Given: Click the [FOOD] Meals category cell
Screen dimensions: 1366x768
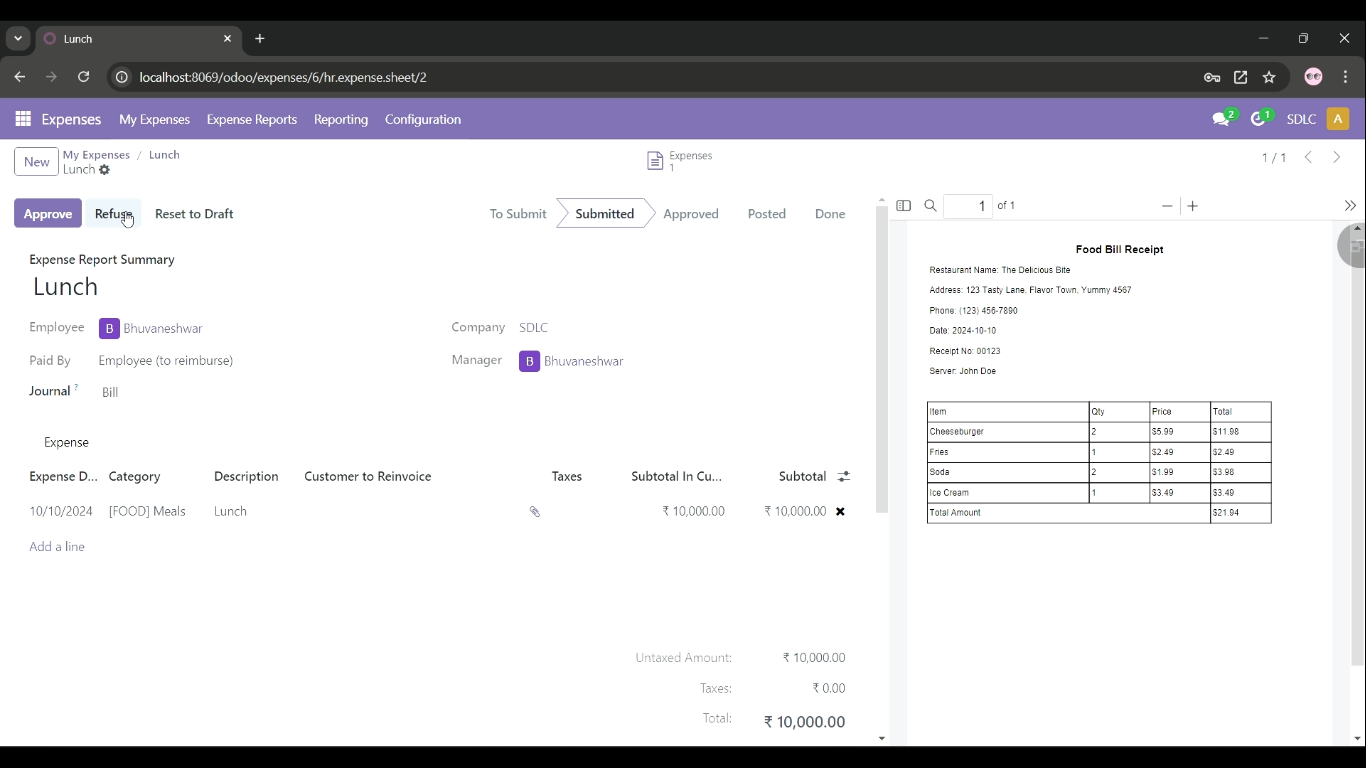Looking at the screenshot, I should pos(147,511).
